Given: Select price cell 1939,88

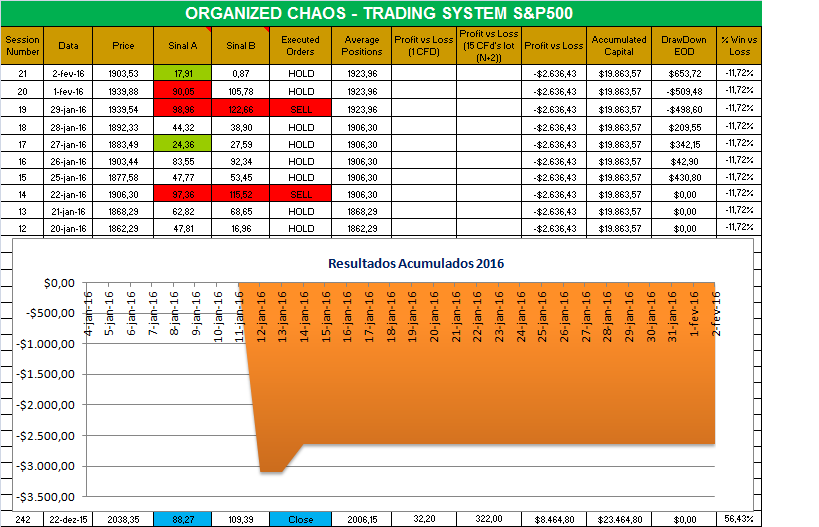Looking at the screenshot, I should (123, 91).
